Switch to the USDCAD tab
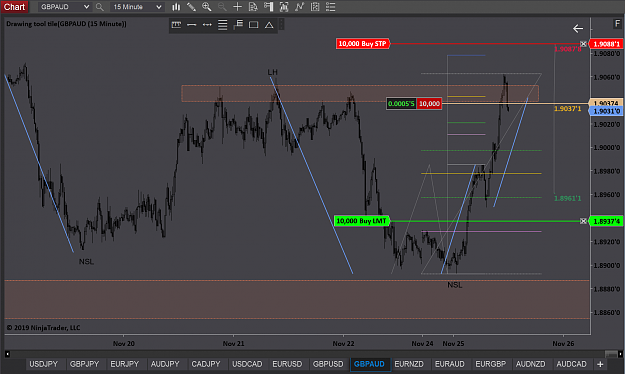 (x=247, y=364)
